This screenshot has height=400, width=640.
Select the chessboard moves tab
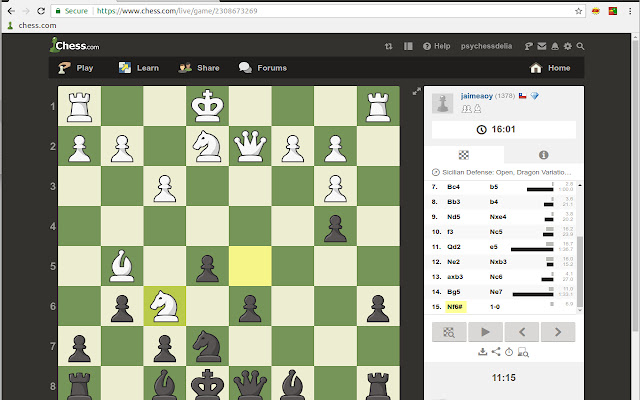point(464,155)
